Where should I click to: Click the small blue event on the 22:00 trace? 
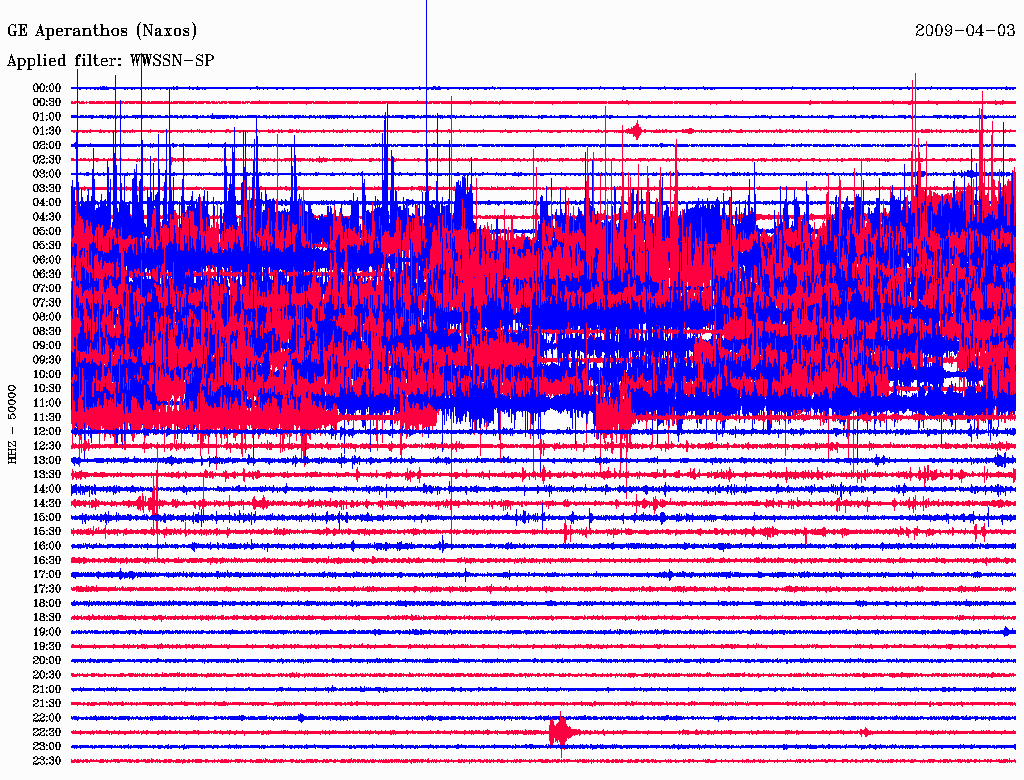[302, 718]
